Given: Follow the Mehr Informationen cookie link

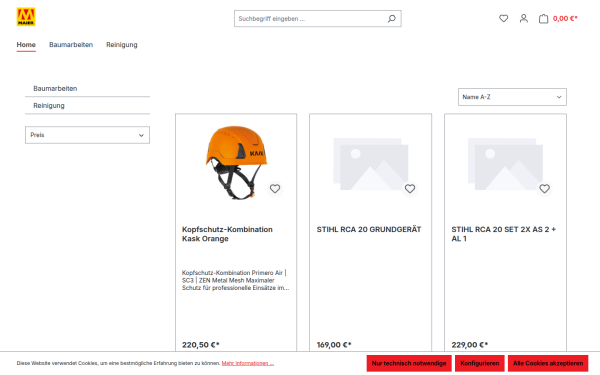Looking at the screenshot, I should pos(248,363).
